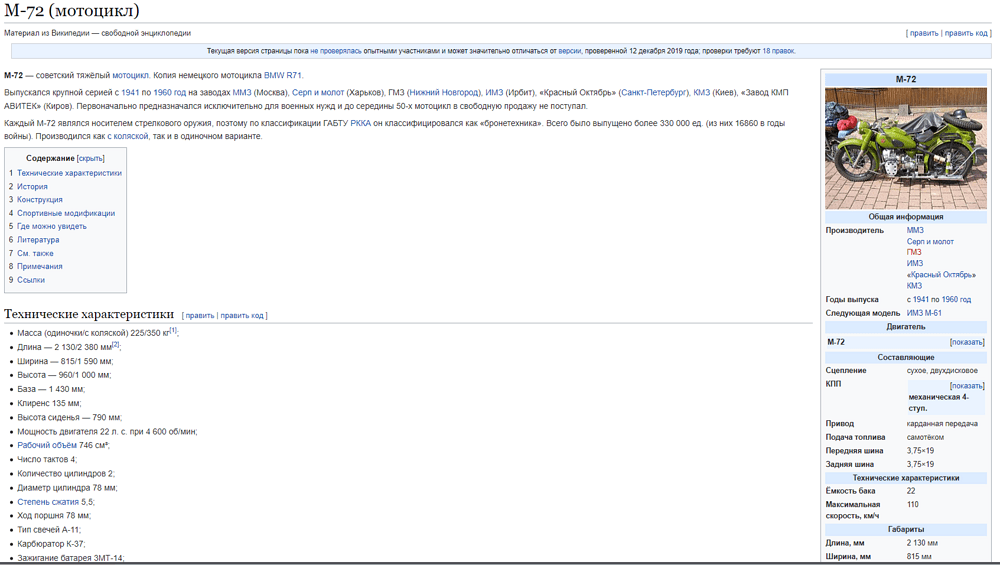Open 'ИМЗ' manufacturer link in the infobox
The height and width of the screenshot is (565, 1000).
pyautogui.click(x=915, y=263)
